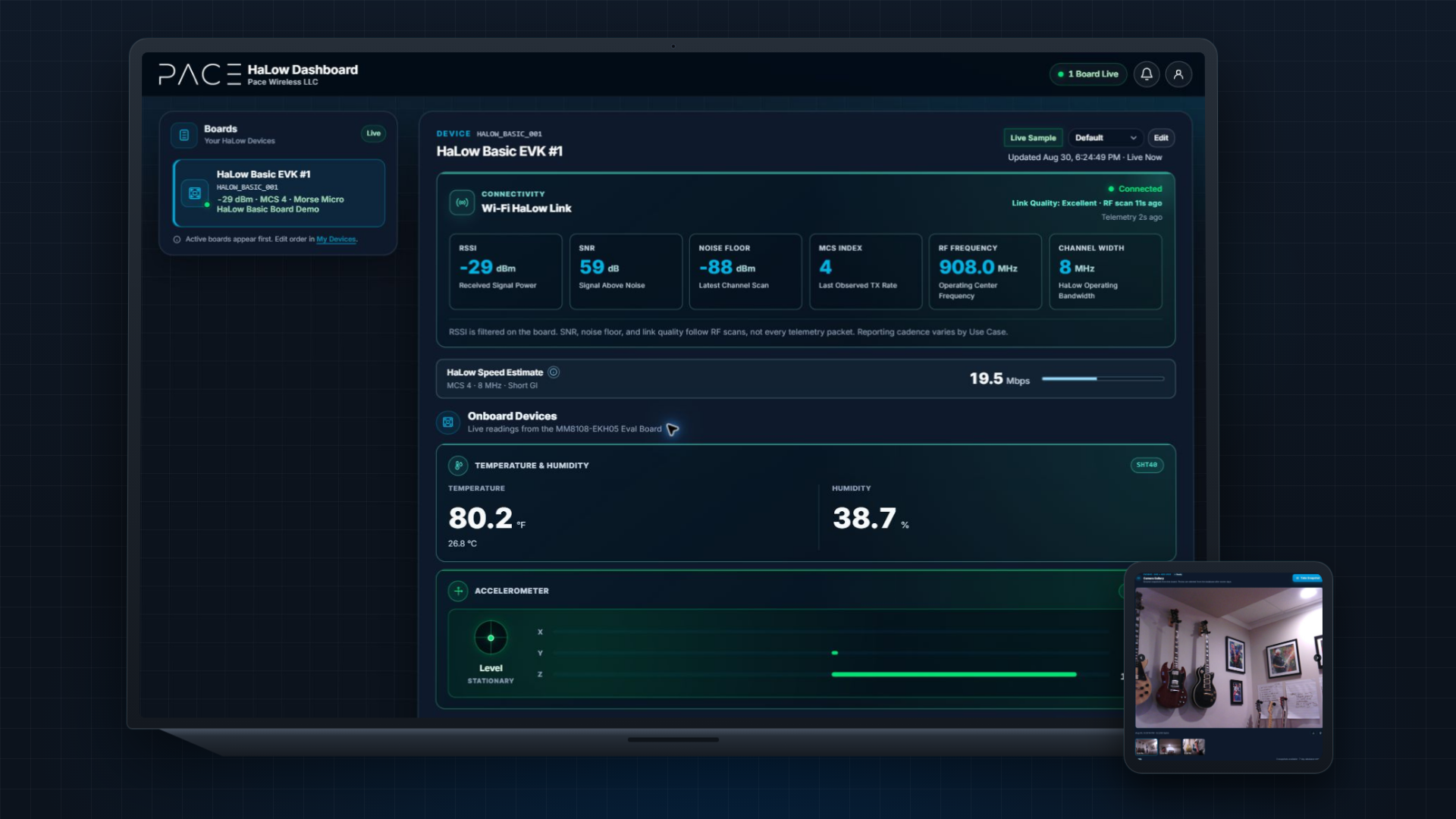1456x819 pixels.
Task: Show next photo in tablet Camera Gallery
Action: pos(1317,657)
